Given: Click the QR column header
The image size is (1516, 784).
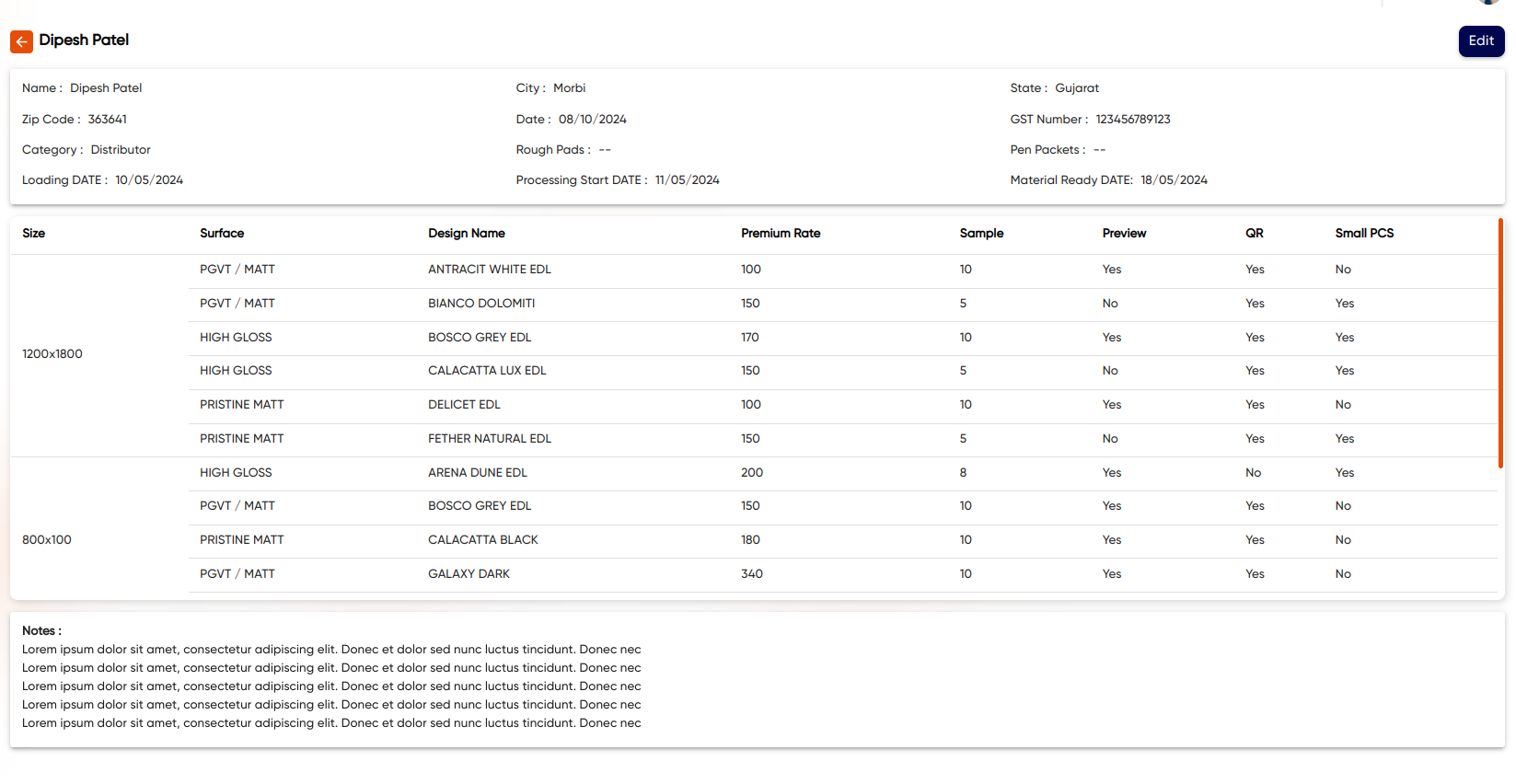Looking at the screenshot, I should [1254, 234].
